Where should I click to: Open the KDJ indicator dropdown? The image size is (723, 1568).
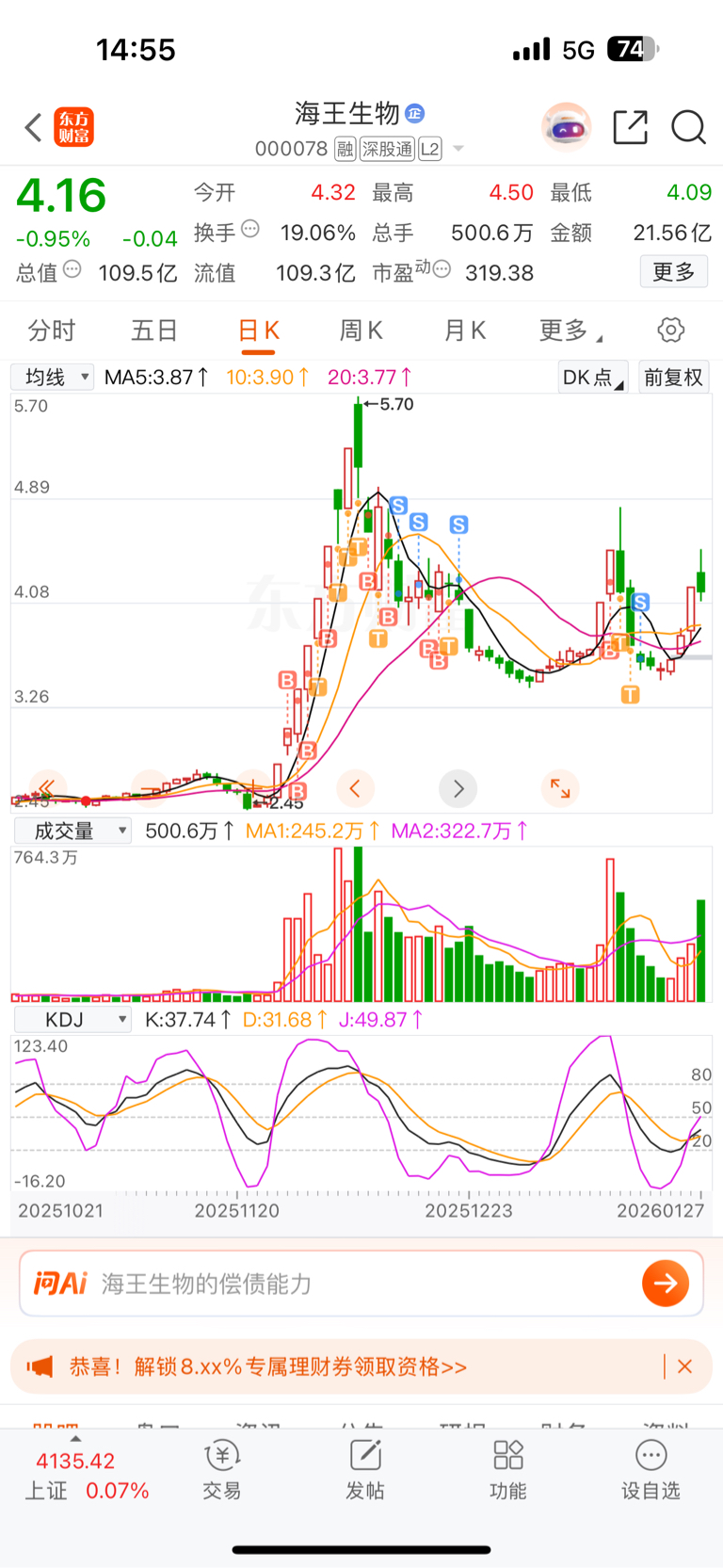pos(72,1020)
